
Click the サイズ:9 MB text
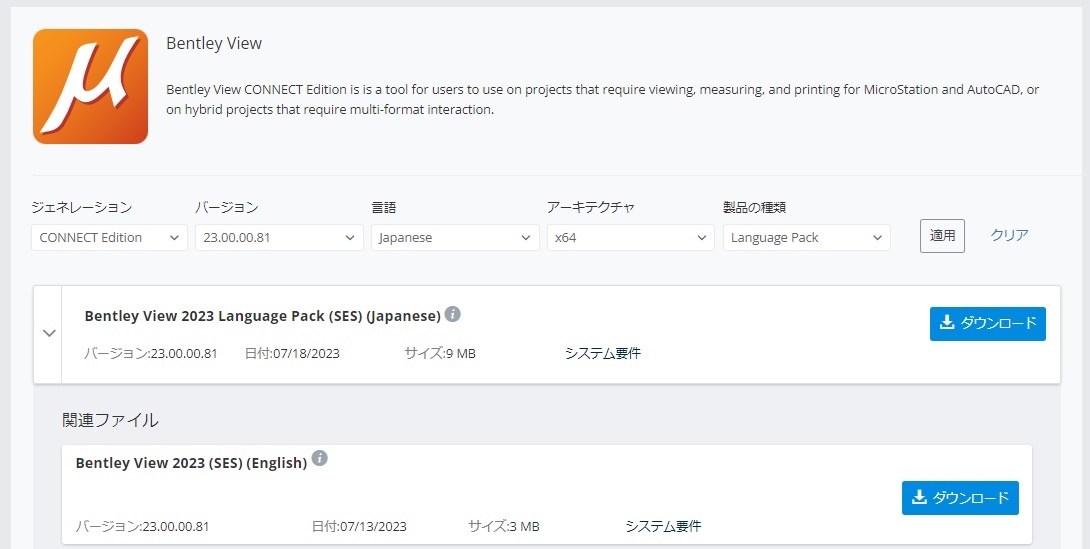click(x=440, y=353)
